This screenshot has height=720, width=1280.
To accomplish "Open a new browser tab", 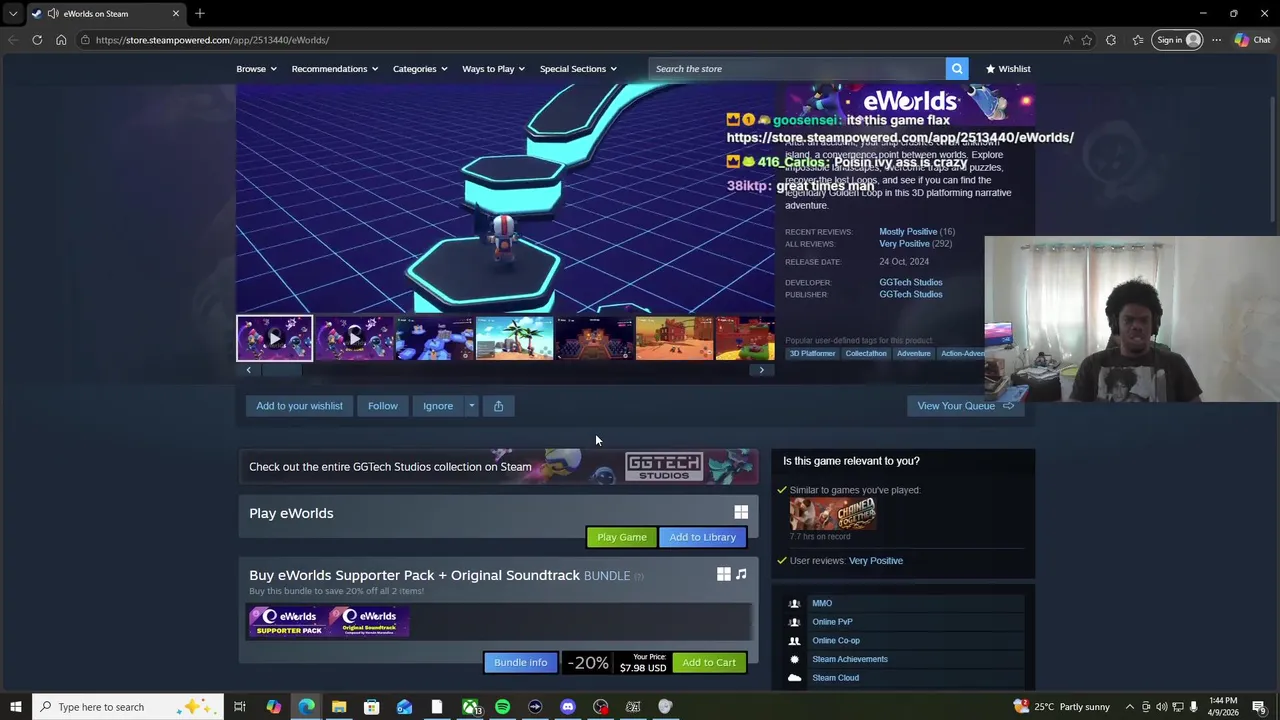I will [x=200, y=13].
